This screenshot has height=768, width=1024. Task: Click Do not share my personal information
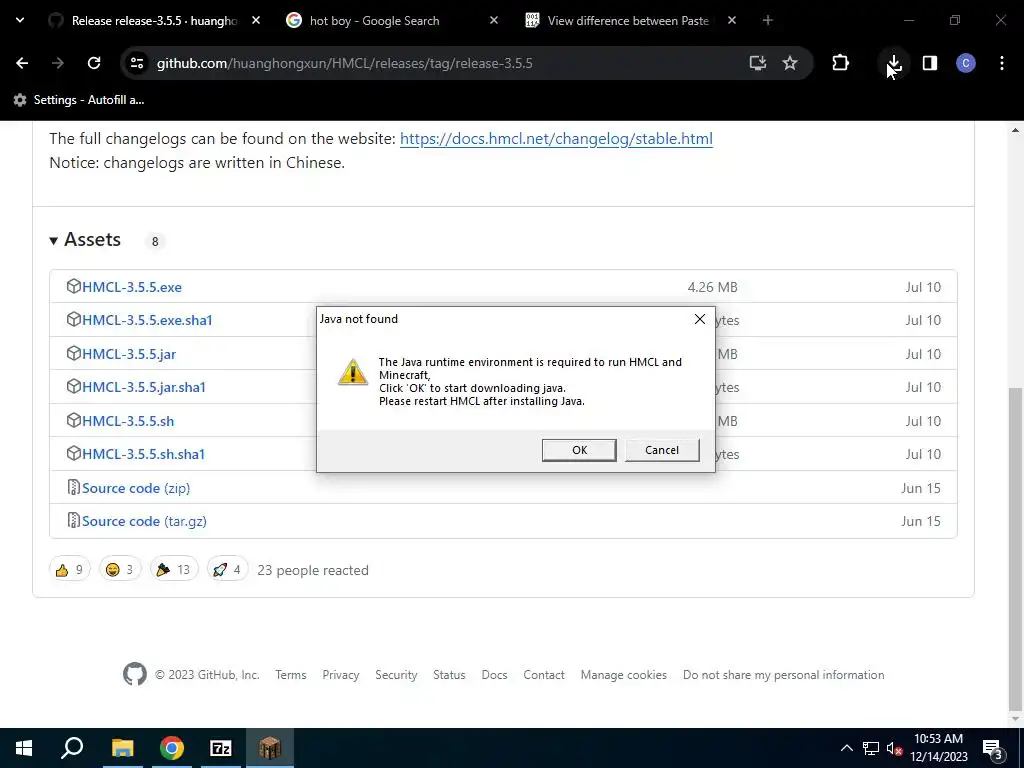pos(784,675)
